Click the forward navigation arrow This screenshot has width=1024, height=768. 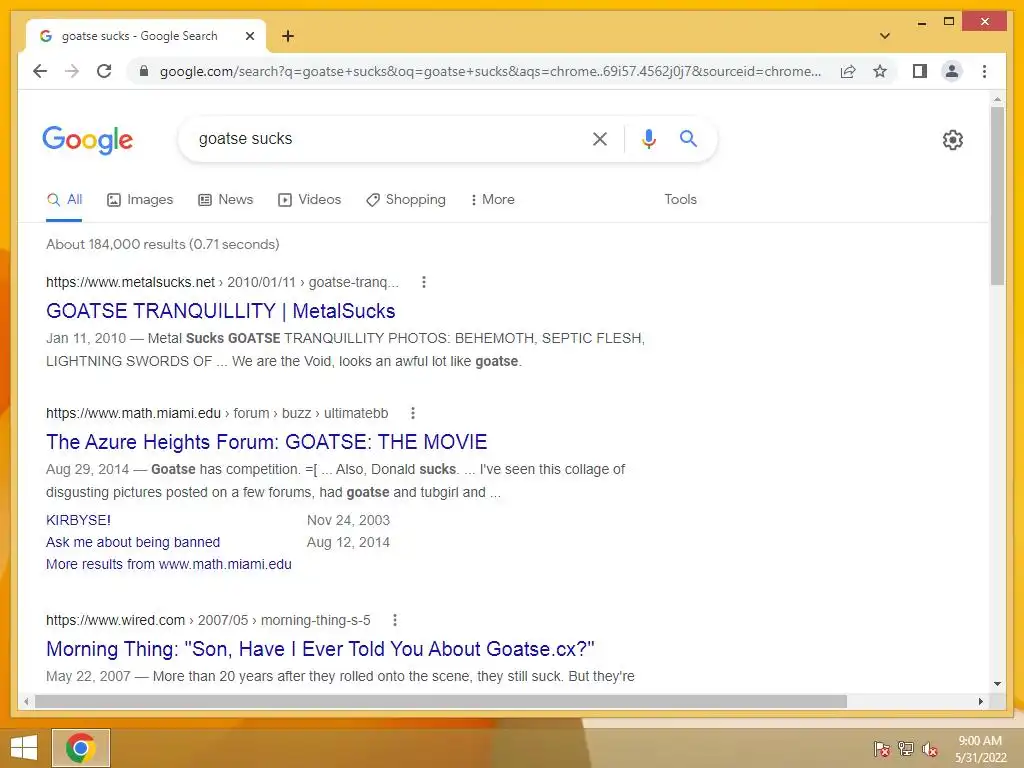tap(72, 71)
